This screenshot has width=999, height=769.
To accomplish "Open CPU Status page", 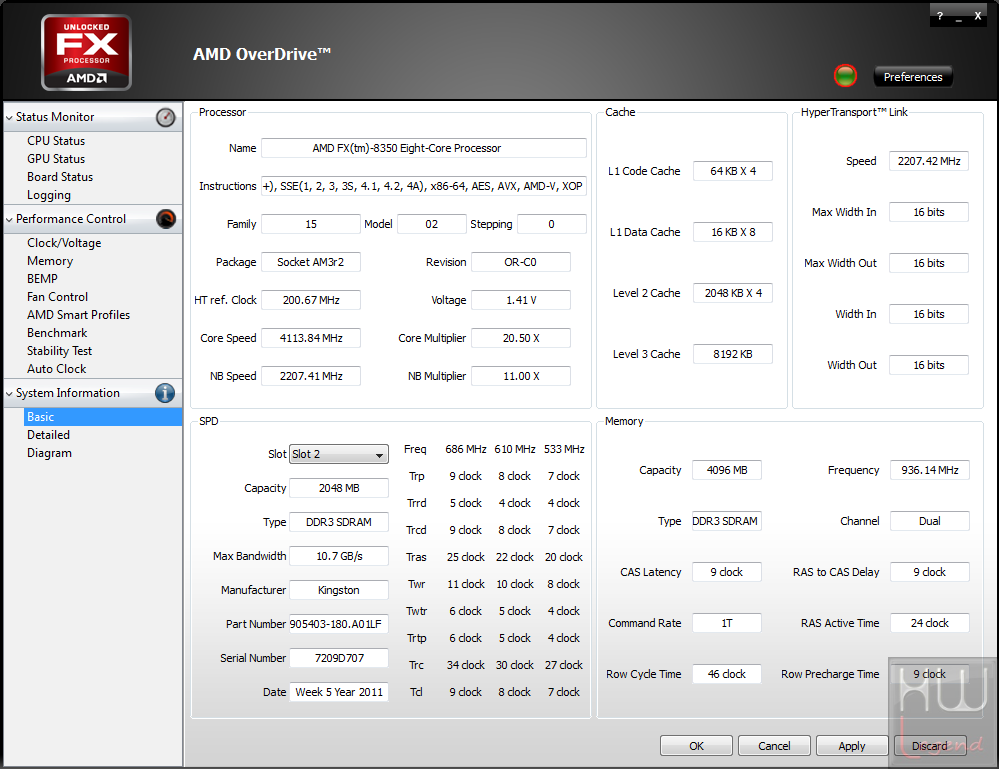I will pos(56,141).
